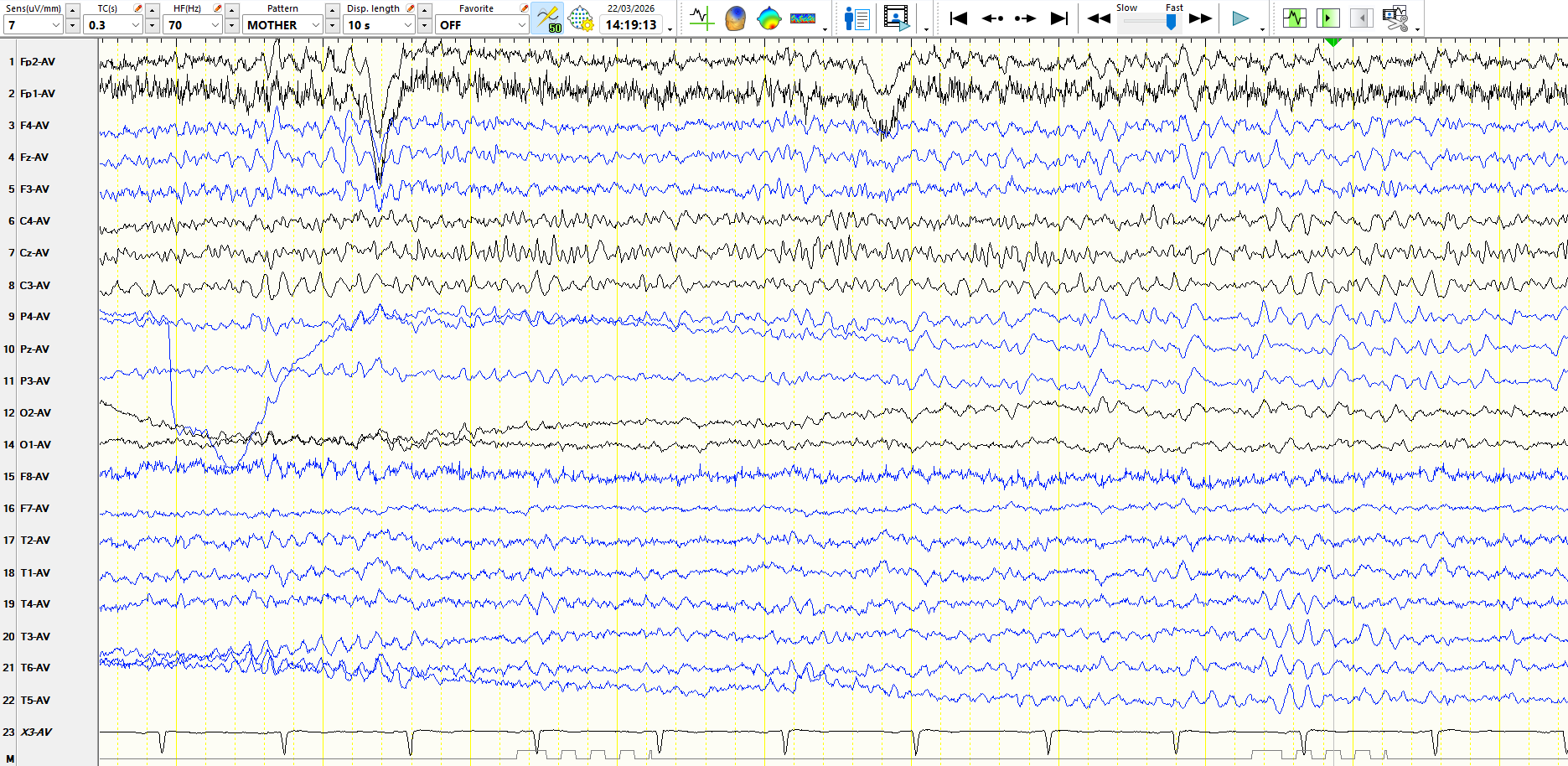Open the tools and settings icon
The width and height of the screenshot is (1568, 766).
[1395, 18]
